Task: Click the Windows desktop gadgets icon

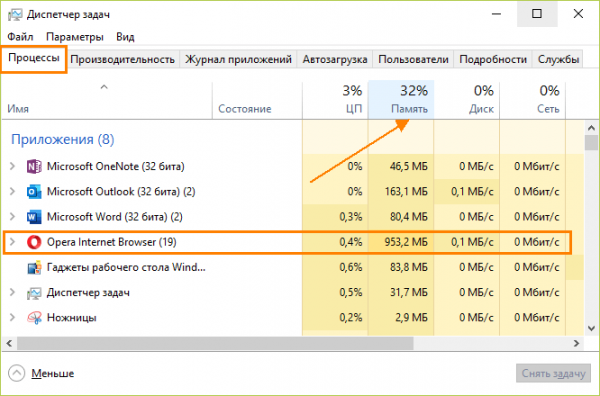Action: [x=34, y=267]
